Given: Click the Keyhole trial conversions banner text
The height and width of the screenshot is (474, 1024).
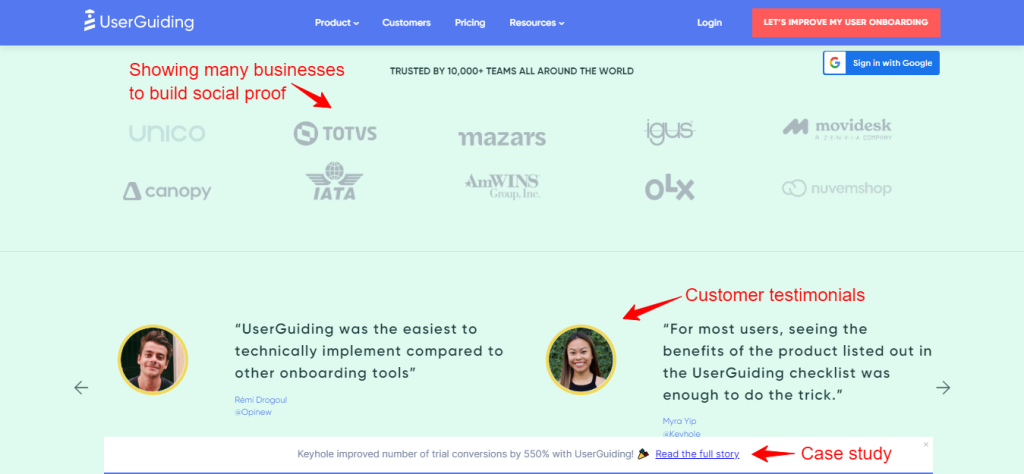Looking at the screenshot, I should 465,454.
